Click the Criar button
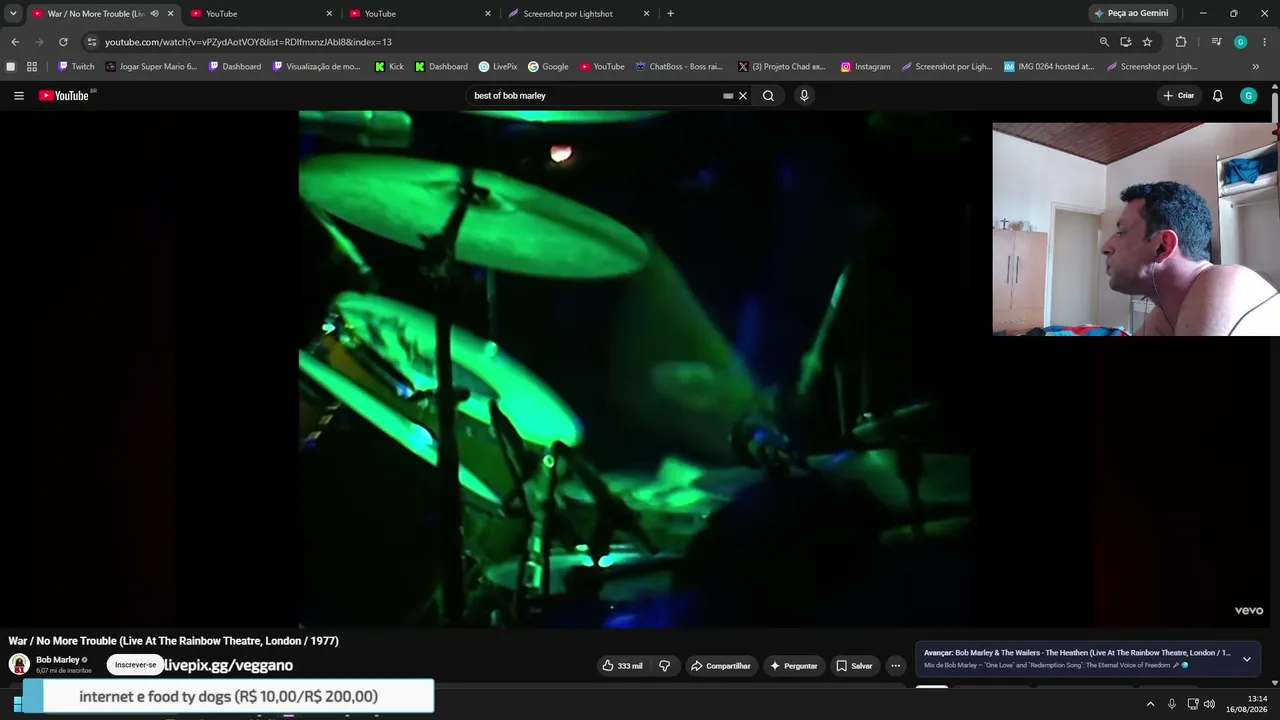1280x720 pixels. click(1179, 96)
